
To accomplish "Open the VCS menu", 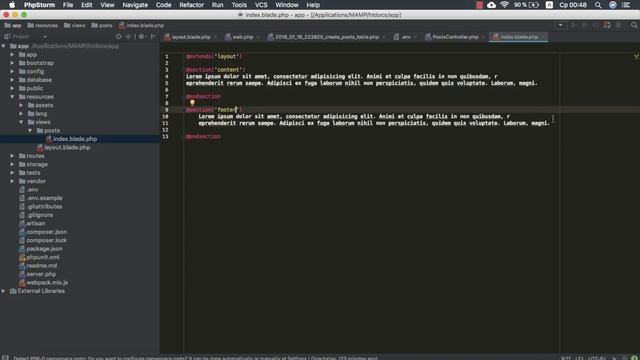I will pyautogui.click(x=261, y=5).
